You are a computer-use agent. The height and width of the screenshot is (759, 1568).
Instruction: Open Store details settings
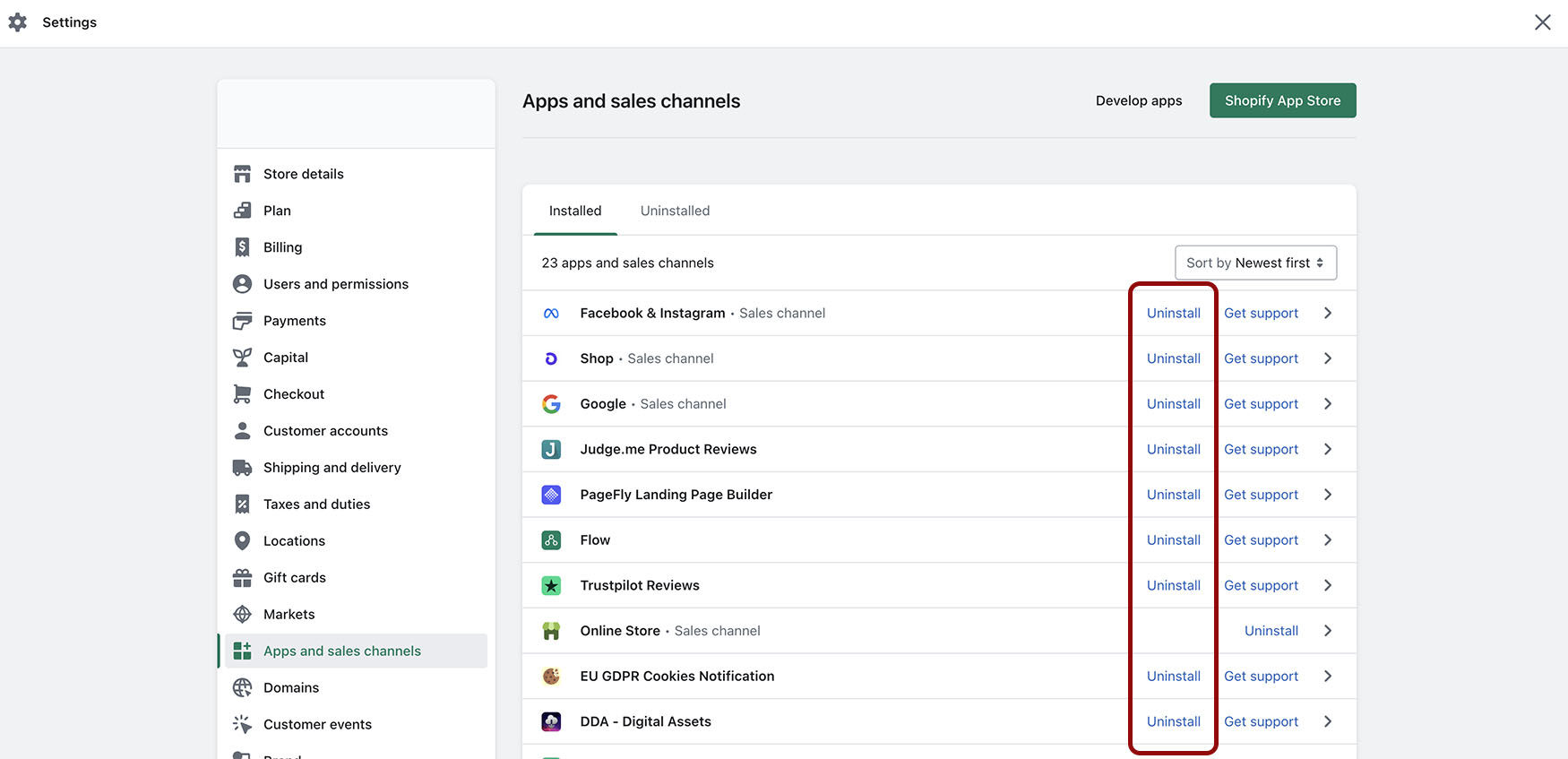click(x=355, y=174)
